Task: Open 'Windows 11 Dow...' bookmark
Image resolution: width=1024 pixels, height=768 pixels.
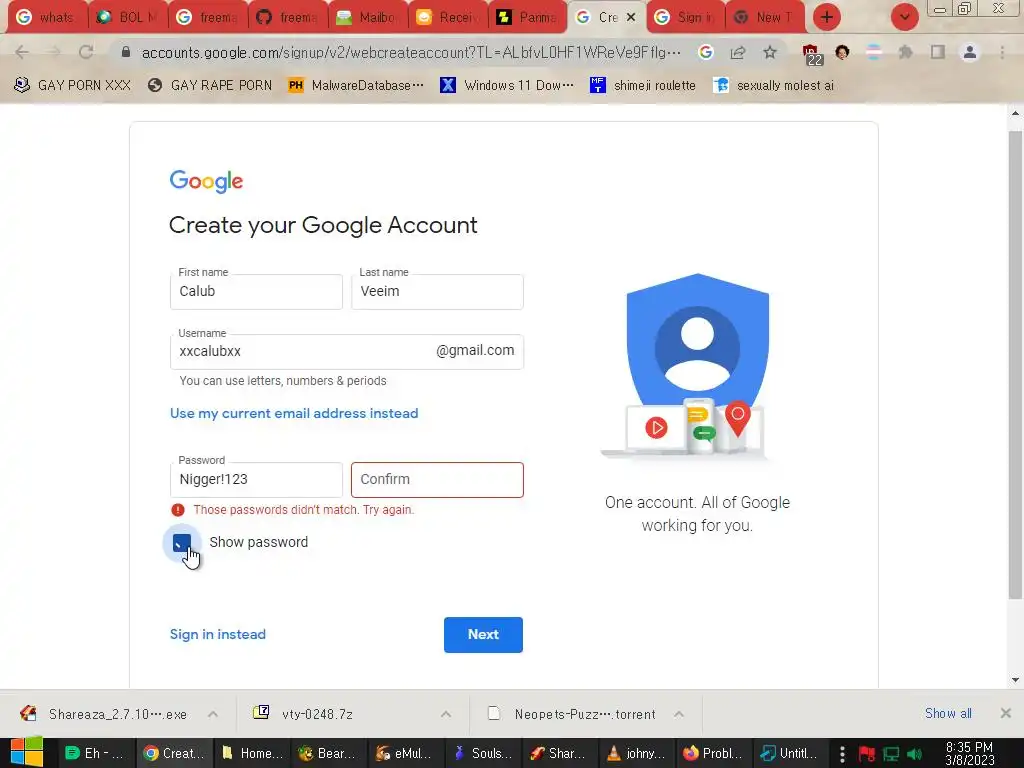Action: pos(507,85)
